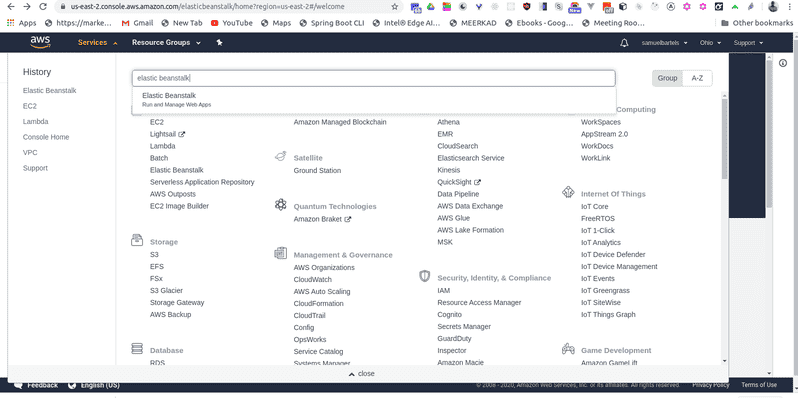Screen dimensions: 798x398
Task: Switch service view to A-Z
Action: click(x=697, y=78)
